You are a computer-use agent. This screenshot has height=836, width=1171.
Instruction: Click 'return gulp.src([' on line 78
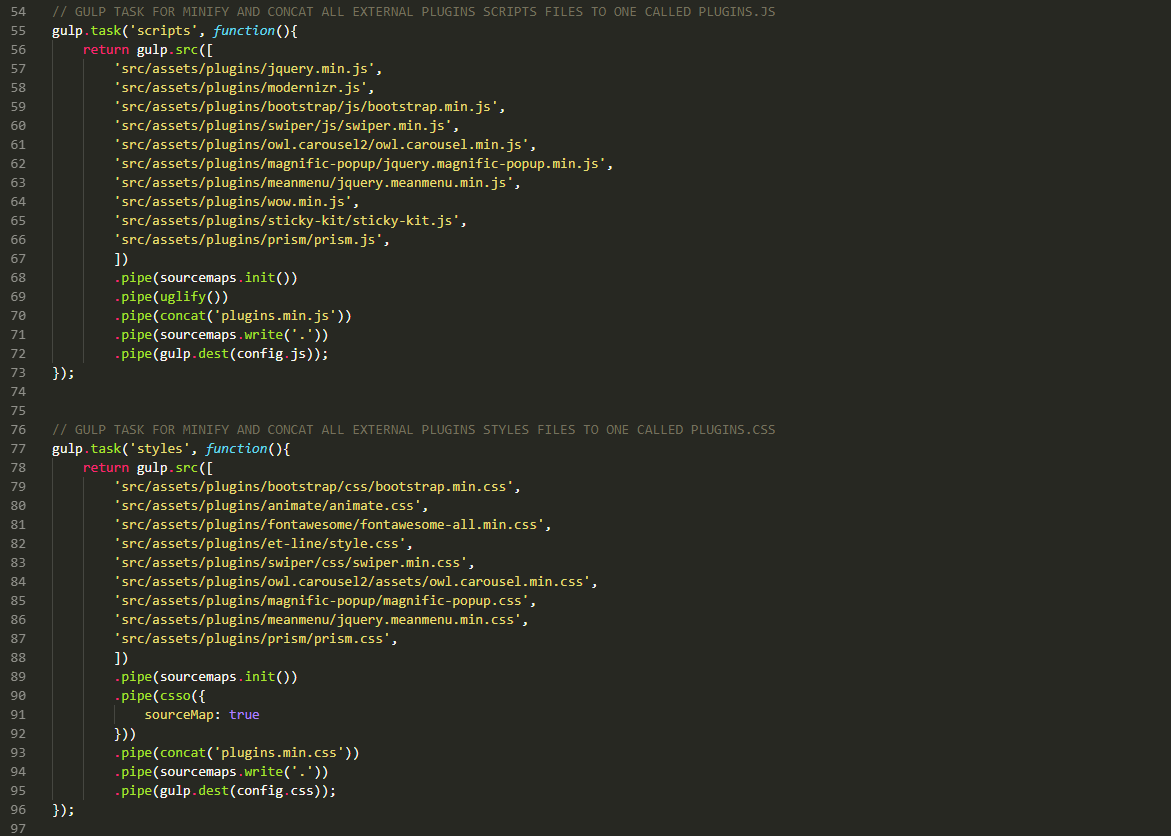pos(148,468)
